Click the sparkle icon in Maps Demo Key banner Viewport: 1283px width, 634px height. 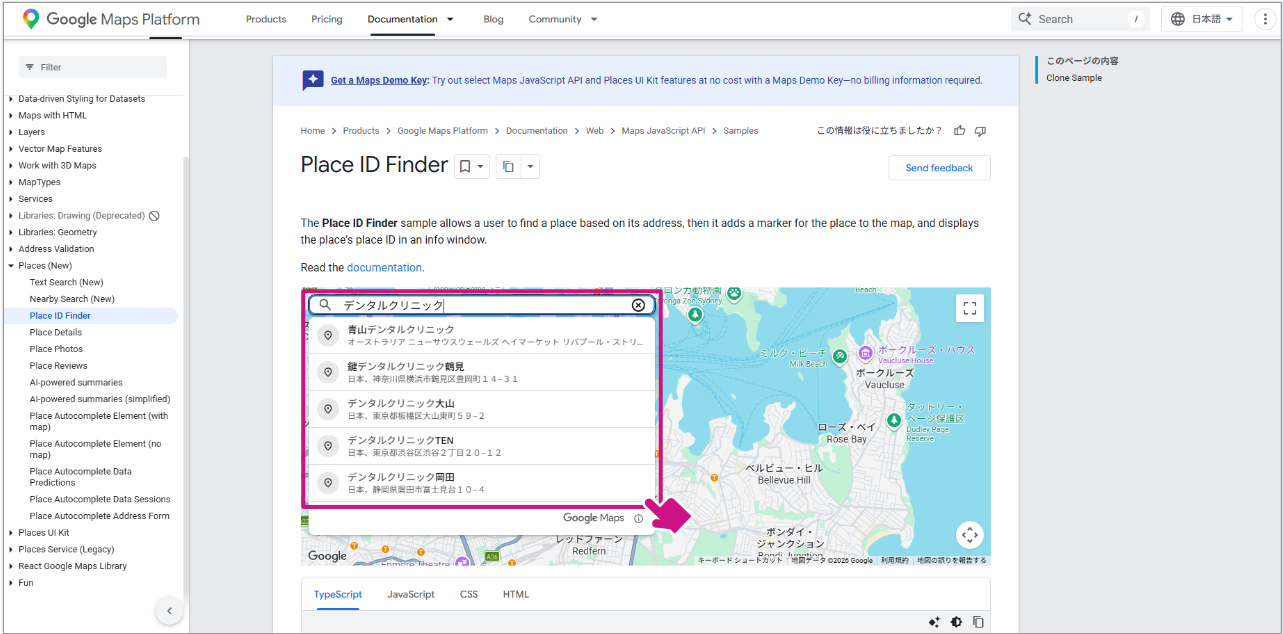pos(313,80)
